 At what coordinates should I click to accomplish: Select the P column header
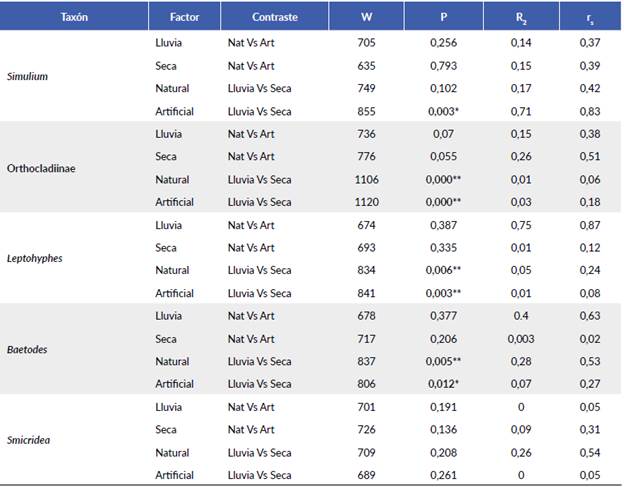tap(447, 17)
